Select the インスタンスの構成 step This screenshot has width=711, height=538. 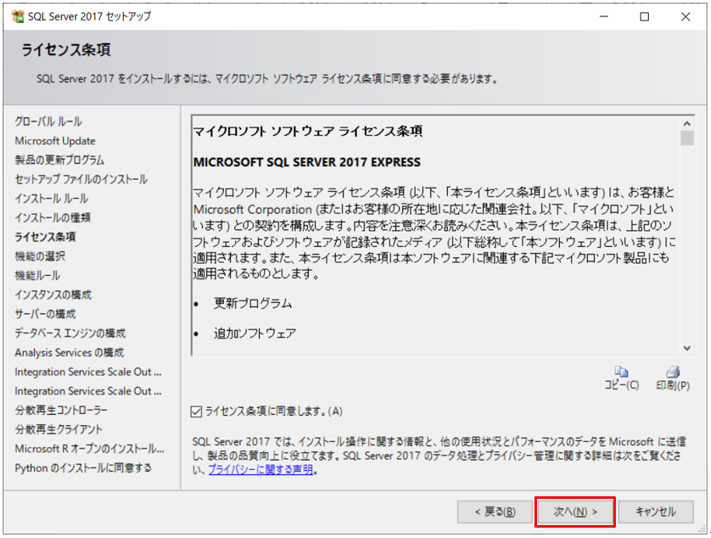53,295
